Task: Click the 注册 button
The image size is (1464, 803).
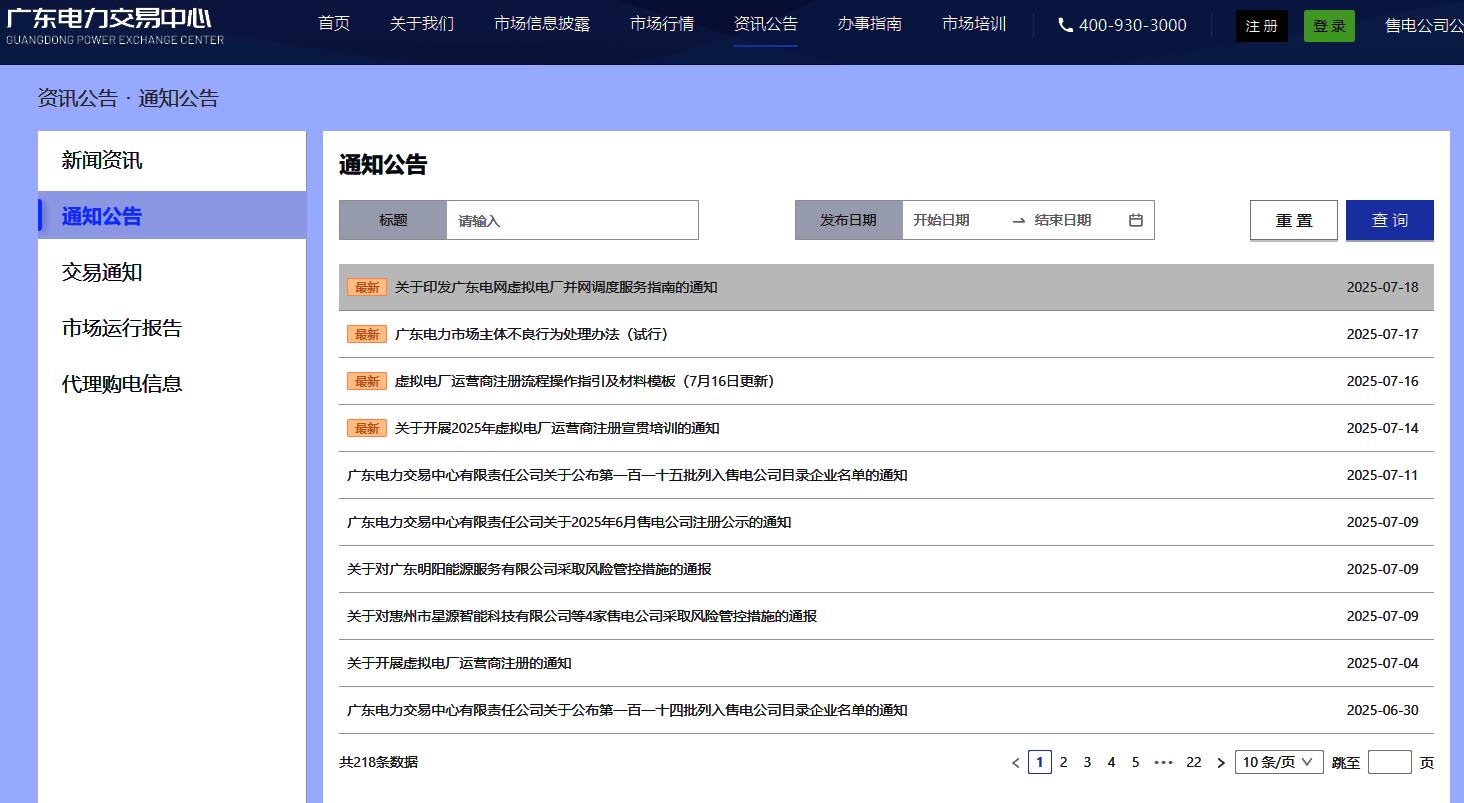Action: [x=1262, y=26]
